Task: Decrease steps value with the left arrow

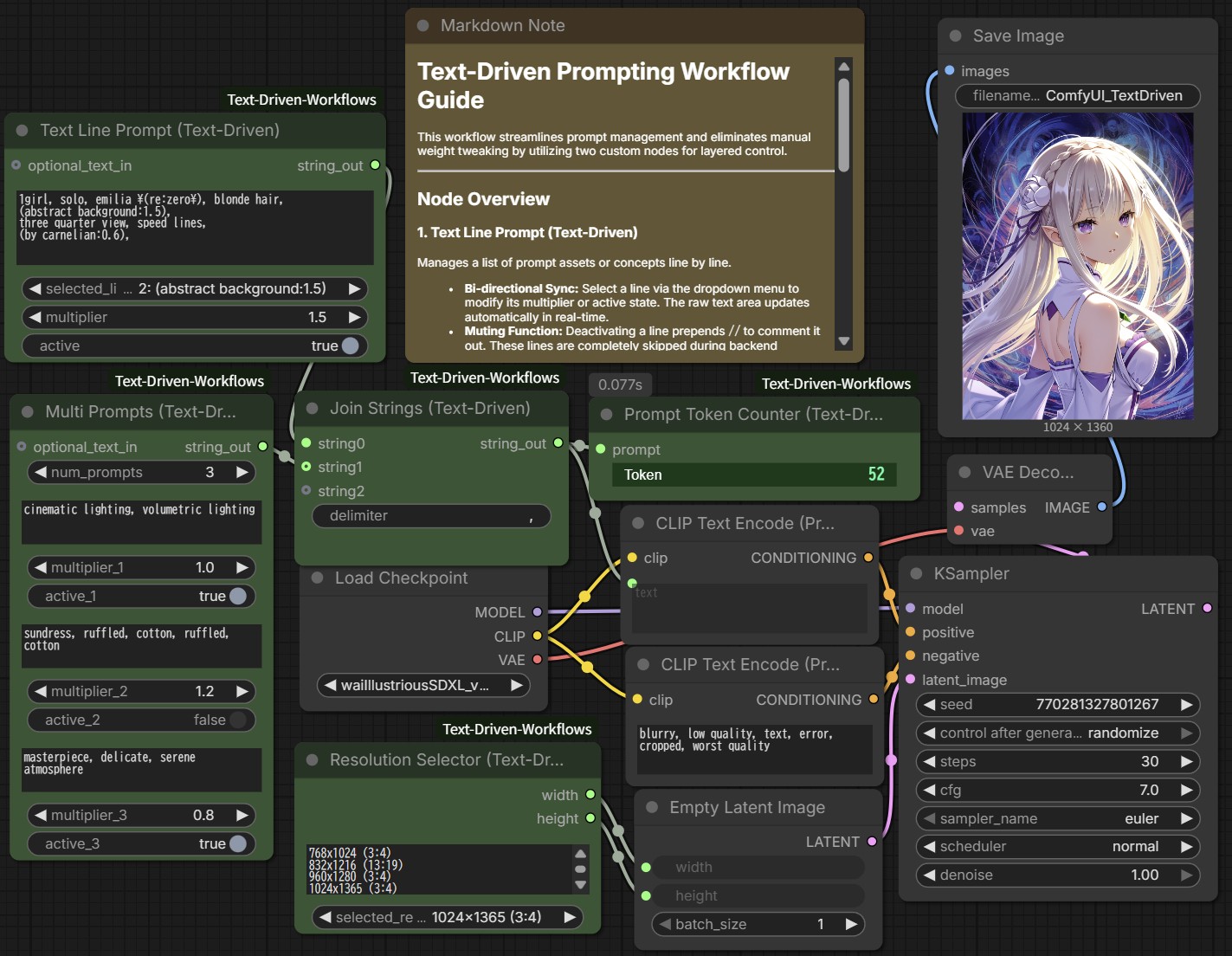Action: [x=930, y=762]
